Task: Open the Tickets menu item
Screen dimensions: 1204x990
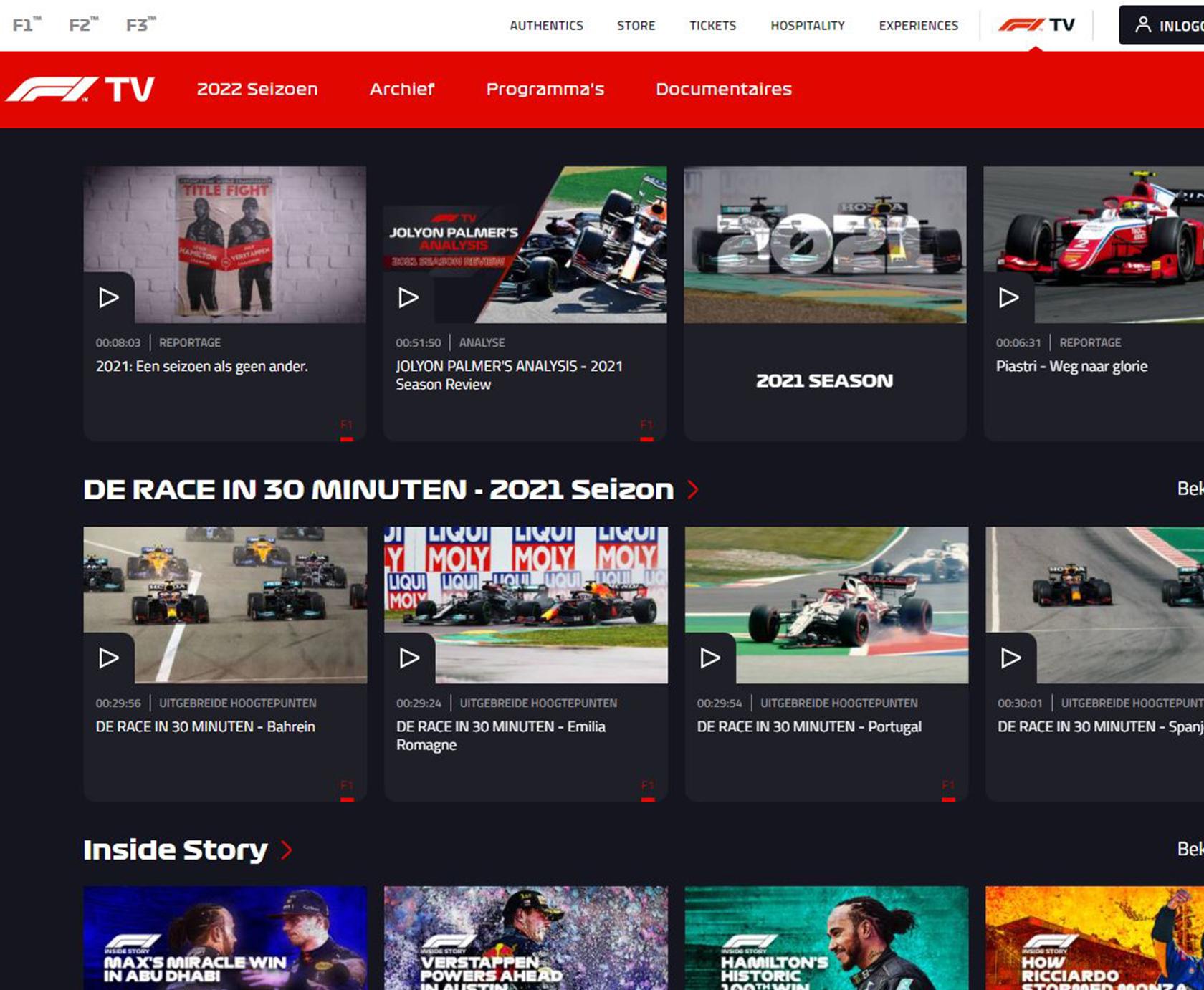Action: pos(712,26)
